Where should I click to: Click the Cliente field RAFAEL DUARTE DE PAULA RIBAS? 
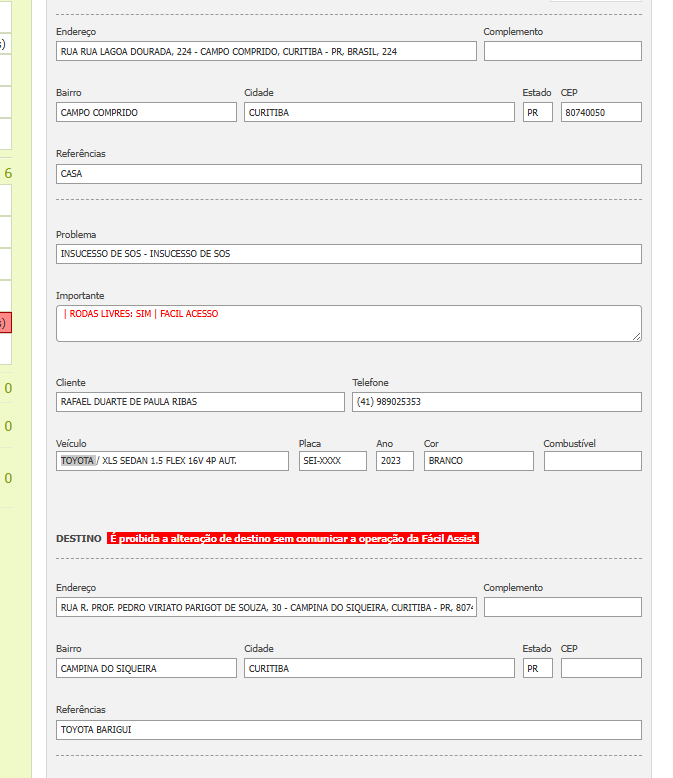(200, 402)
